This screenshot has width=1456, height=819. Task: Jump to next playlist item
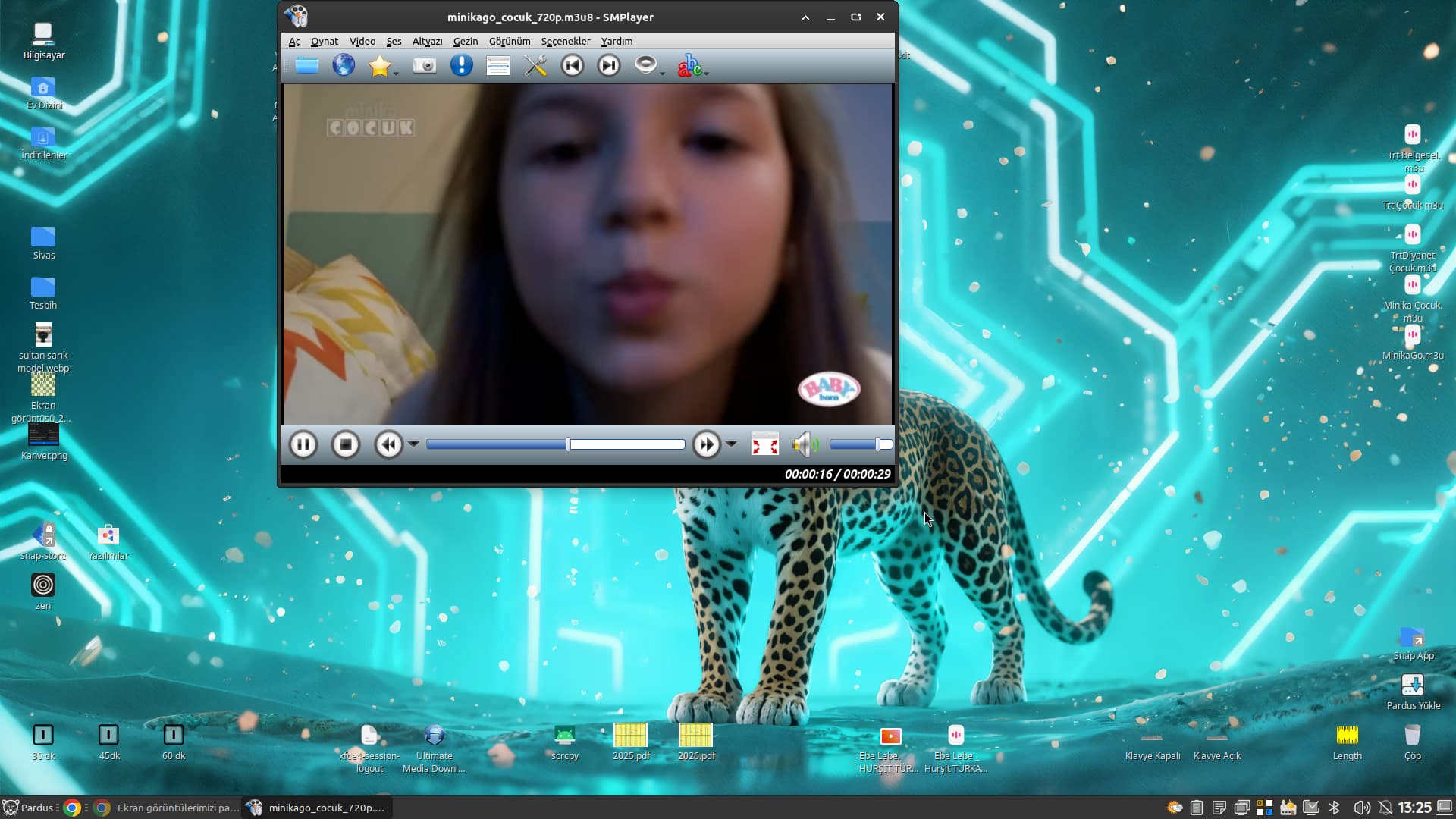(609, 65)
